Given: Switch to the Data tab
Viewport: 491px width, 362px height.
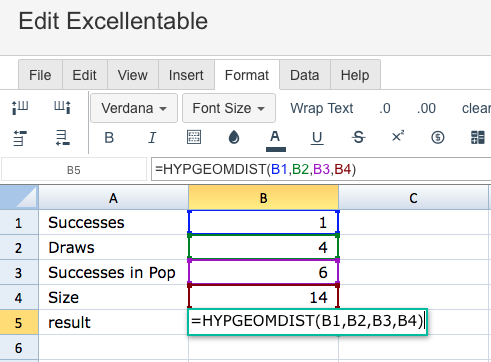Looking at the screenshot, I should (305, 75).
